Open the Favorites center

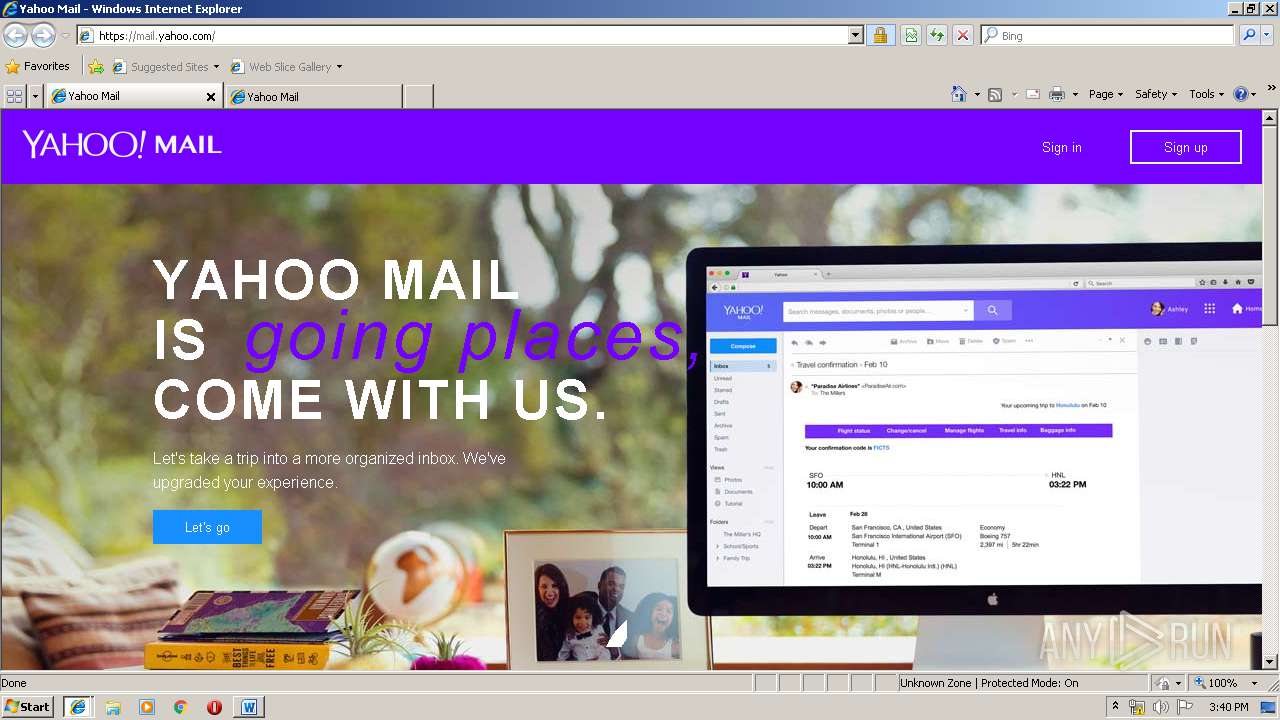(37, 67)
